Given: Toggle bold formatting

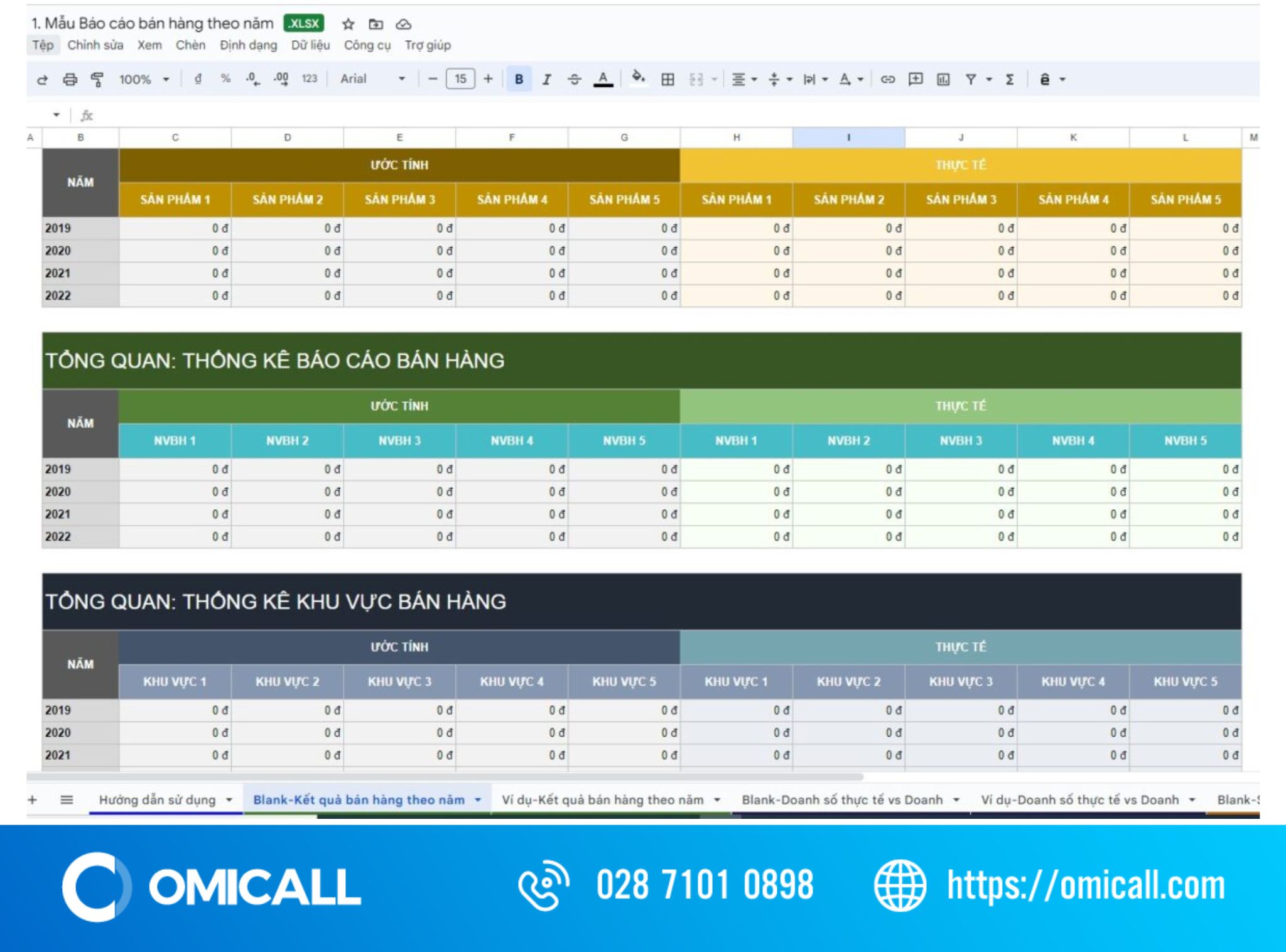Looking at the screenshot, I should (x=519, y=79).
